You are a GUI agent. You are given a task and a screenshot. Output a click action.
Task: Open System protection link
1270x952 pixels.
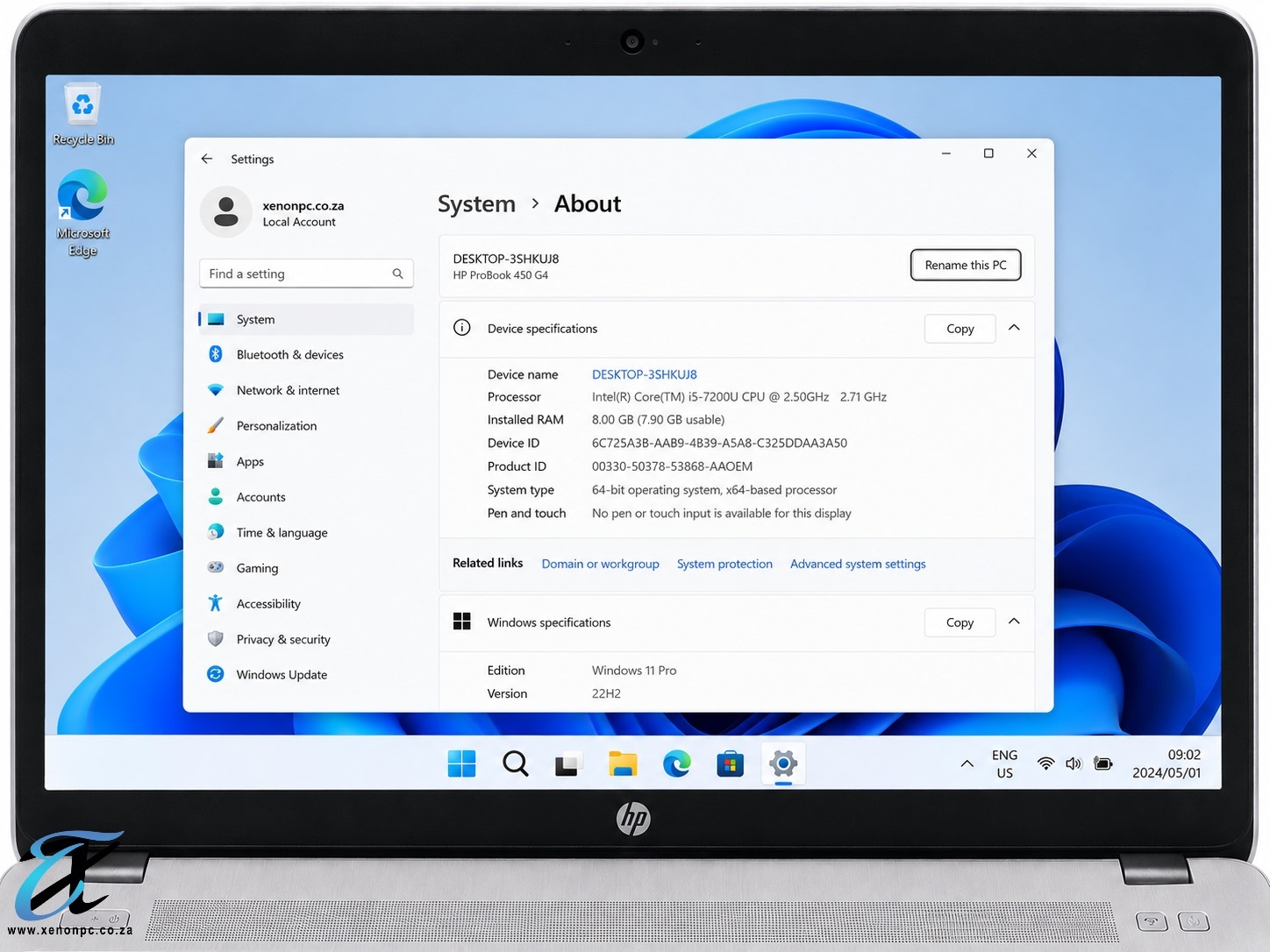pyautogui.click(x=724, y=564)
